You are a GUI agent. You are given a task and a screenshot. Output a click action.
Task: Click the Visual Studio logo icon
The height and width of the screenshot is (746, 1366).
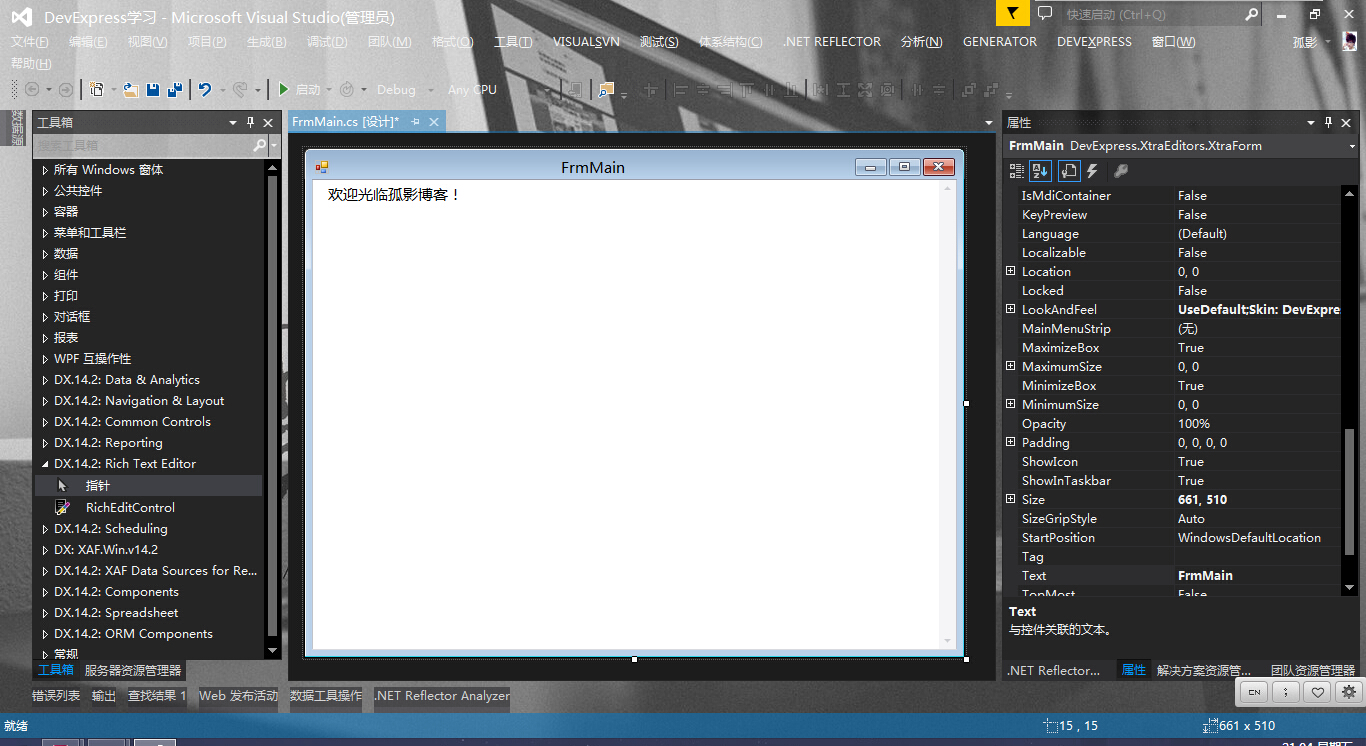(22, 16)
